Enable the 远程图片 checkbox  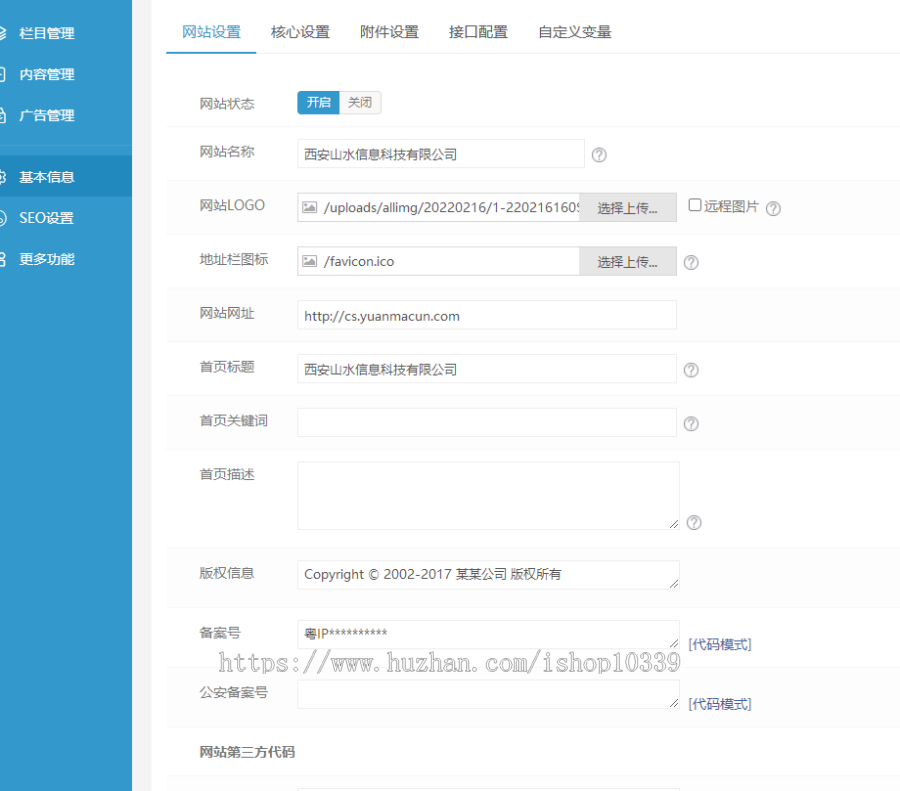tap(695, 205)
